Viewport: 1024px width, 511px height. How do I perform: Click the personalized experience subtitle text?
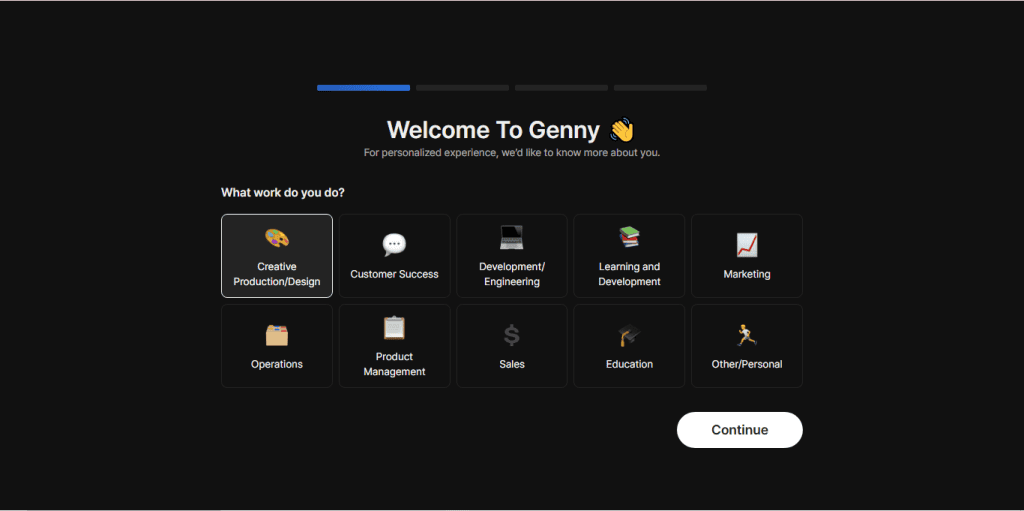(x=511, y=153)
